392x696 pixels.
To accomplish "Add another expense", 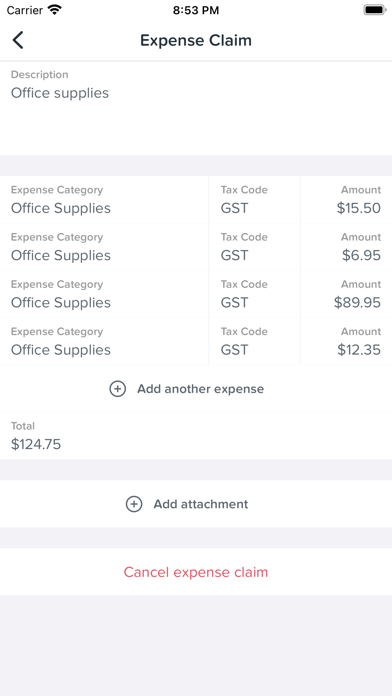I will pyautogui.click(x=196, y=389).
